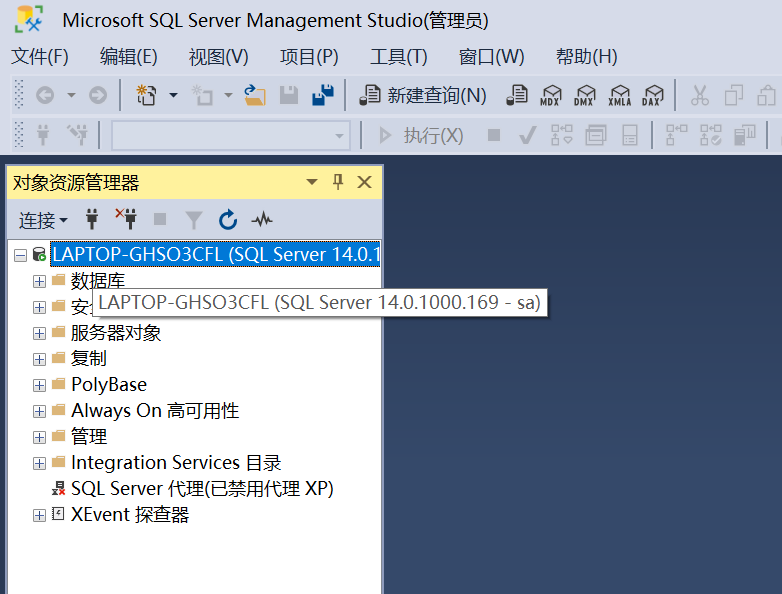Viewport: 782px width, 594px height.
Task: Refresh Object Explorer with circular arrow
Action: click(228, 220)
